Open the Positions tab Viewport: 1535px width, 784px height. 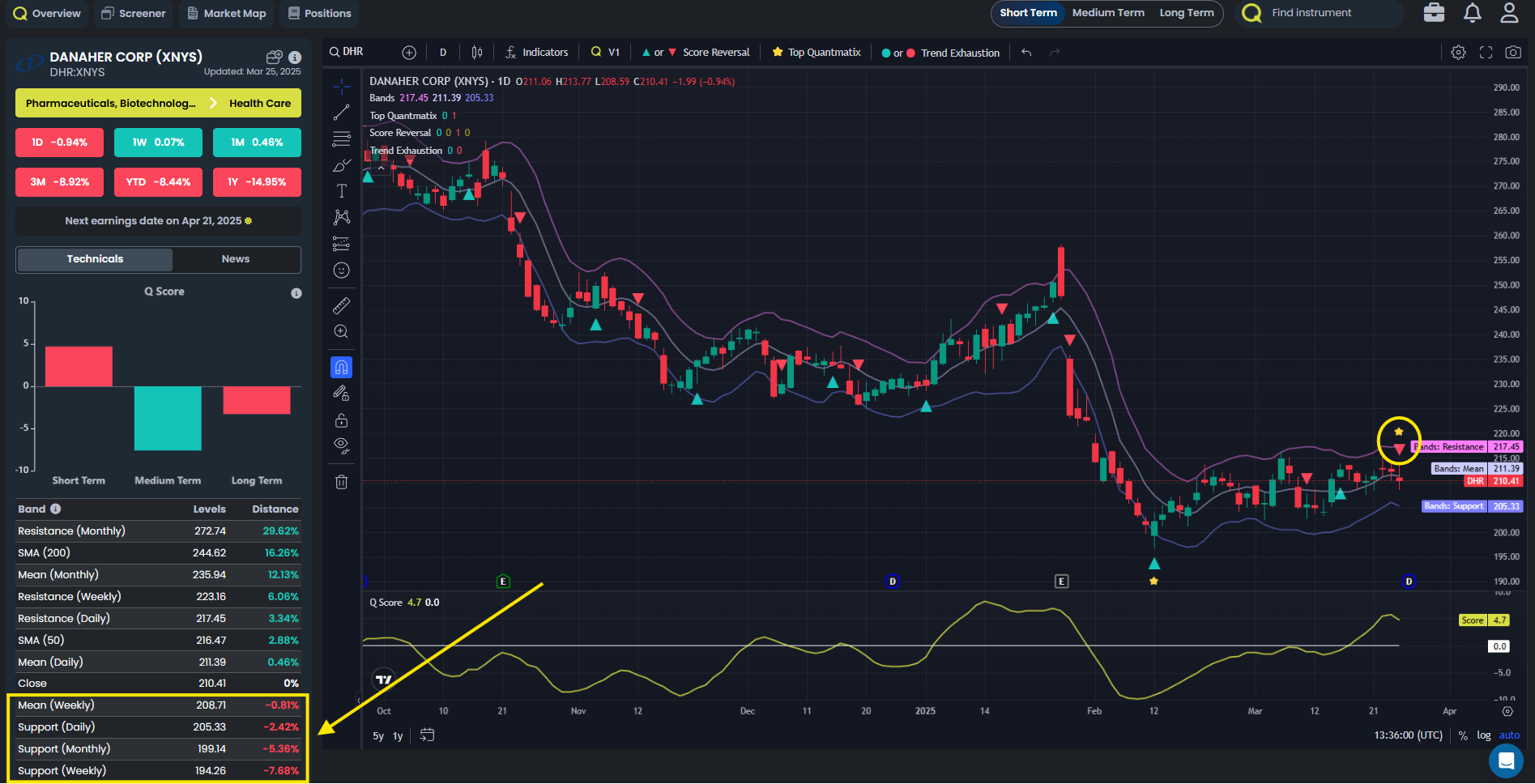click(320, 14)
